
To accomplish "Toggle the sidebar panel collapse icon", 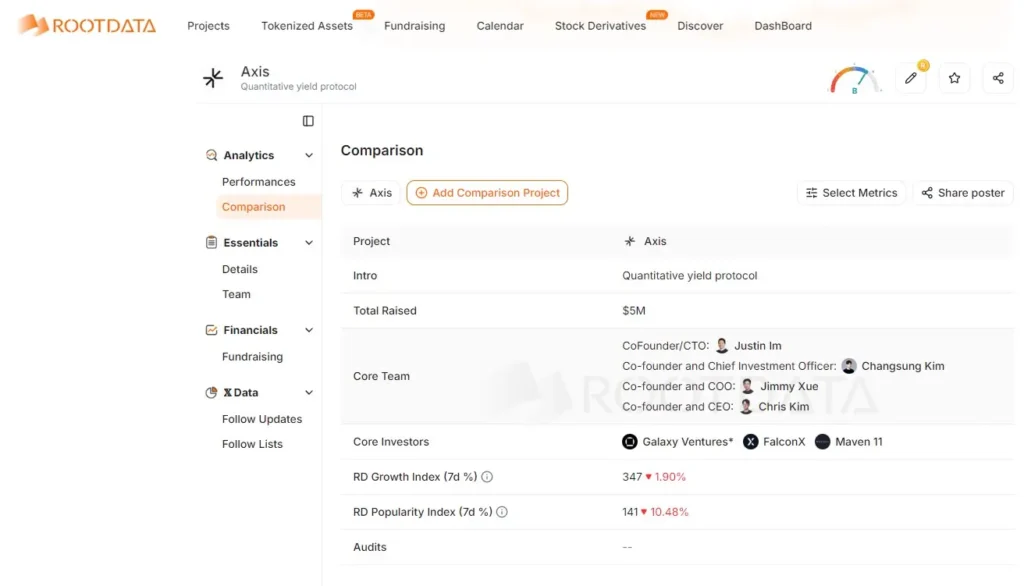I will point(308,121).
